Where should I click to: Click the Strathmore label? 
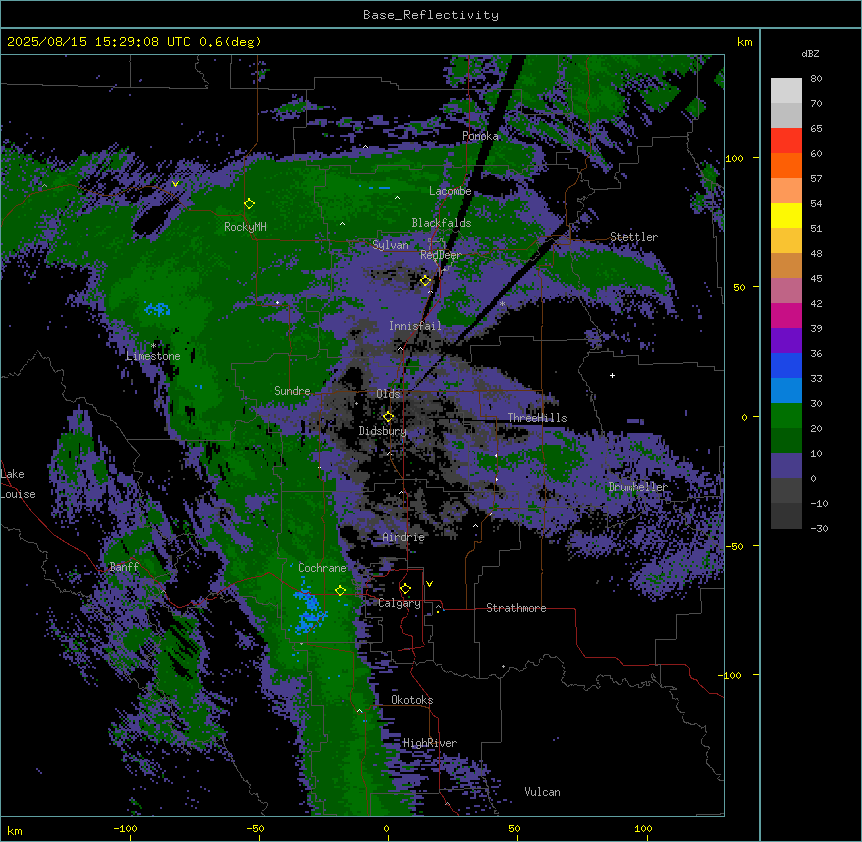click(x=516, y=608)
